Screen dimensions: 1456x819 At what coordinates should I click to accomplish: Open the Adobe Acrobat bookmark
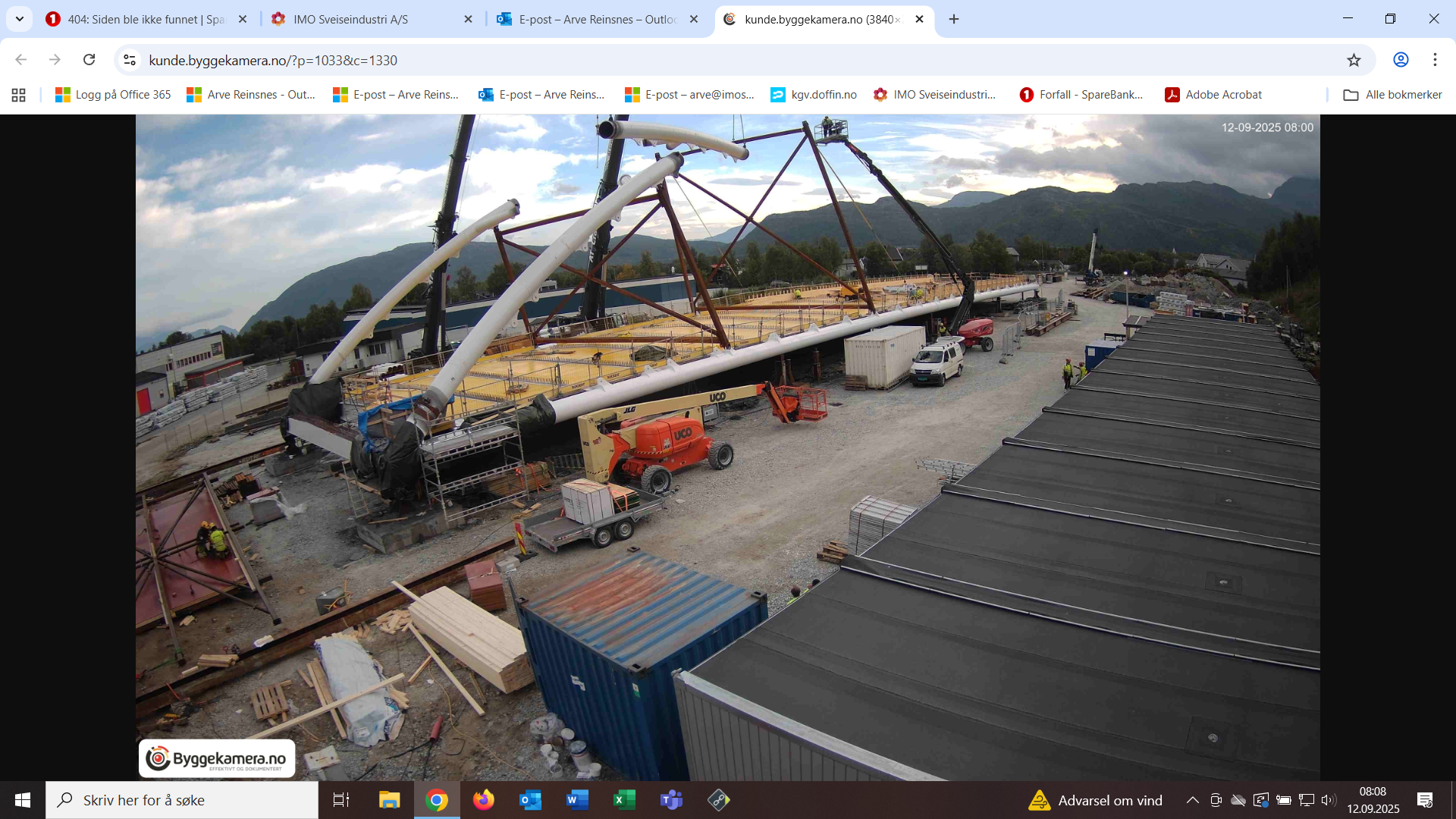(1213, 95)
